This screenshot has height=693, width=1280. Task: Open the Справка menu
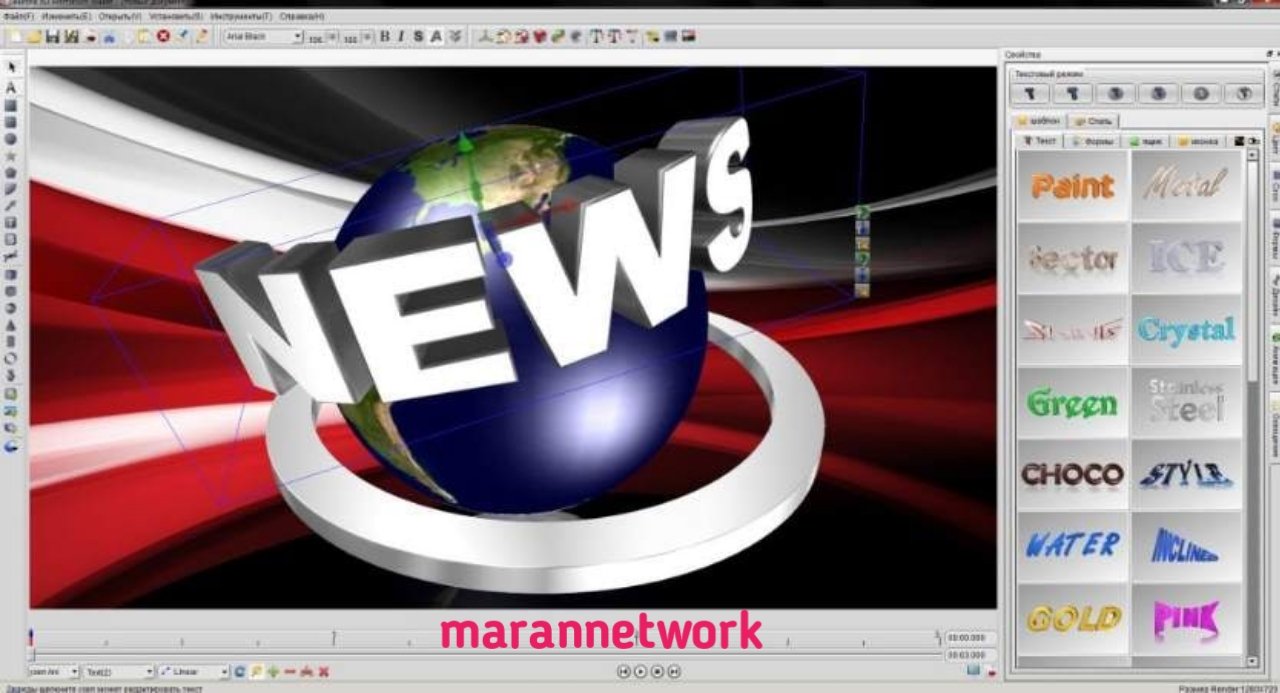pos(301,17)
